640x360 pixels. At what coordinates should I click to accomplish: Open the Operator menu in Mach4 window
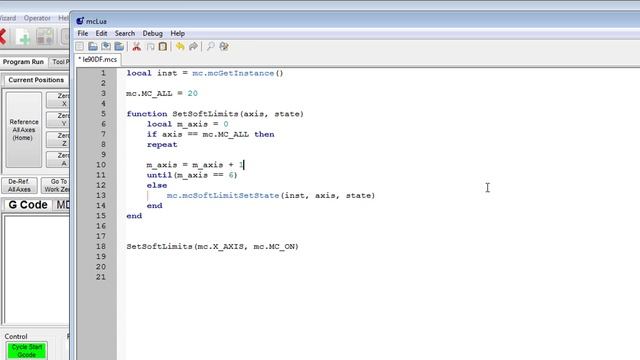(x=37, y=18)
